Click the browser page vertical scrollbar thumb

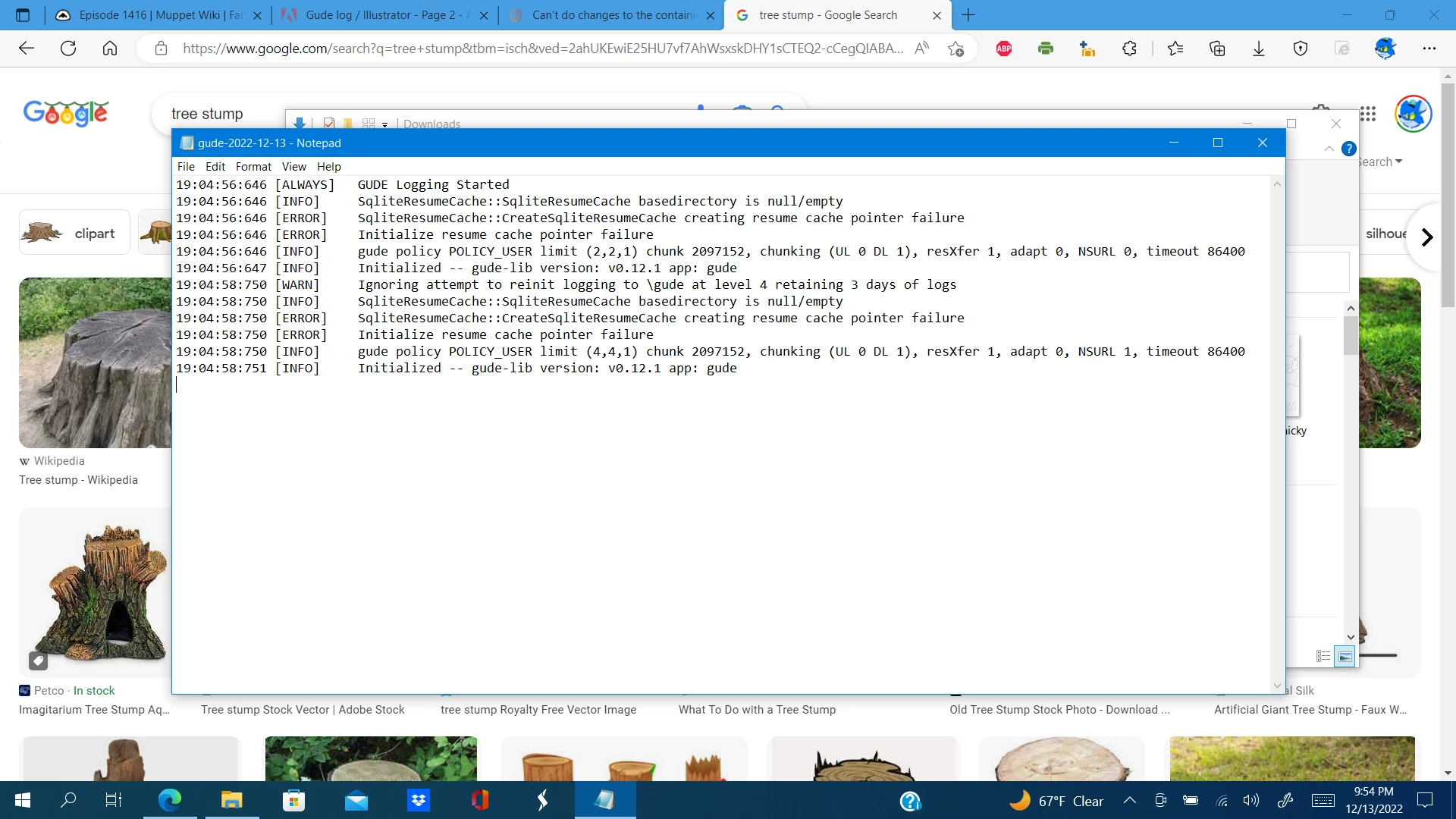[x=1448, y=193]
